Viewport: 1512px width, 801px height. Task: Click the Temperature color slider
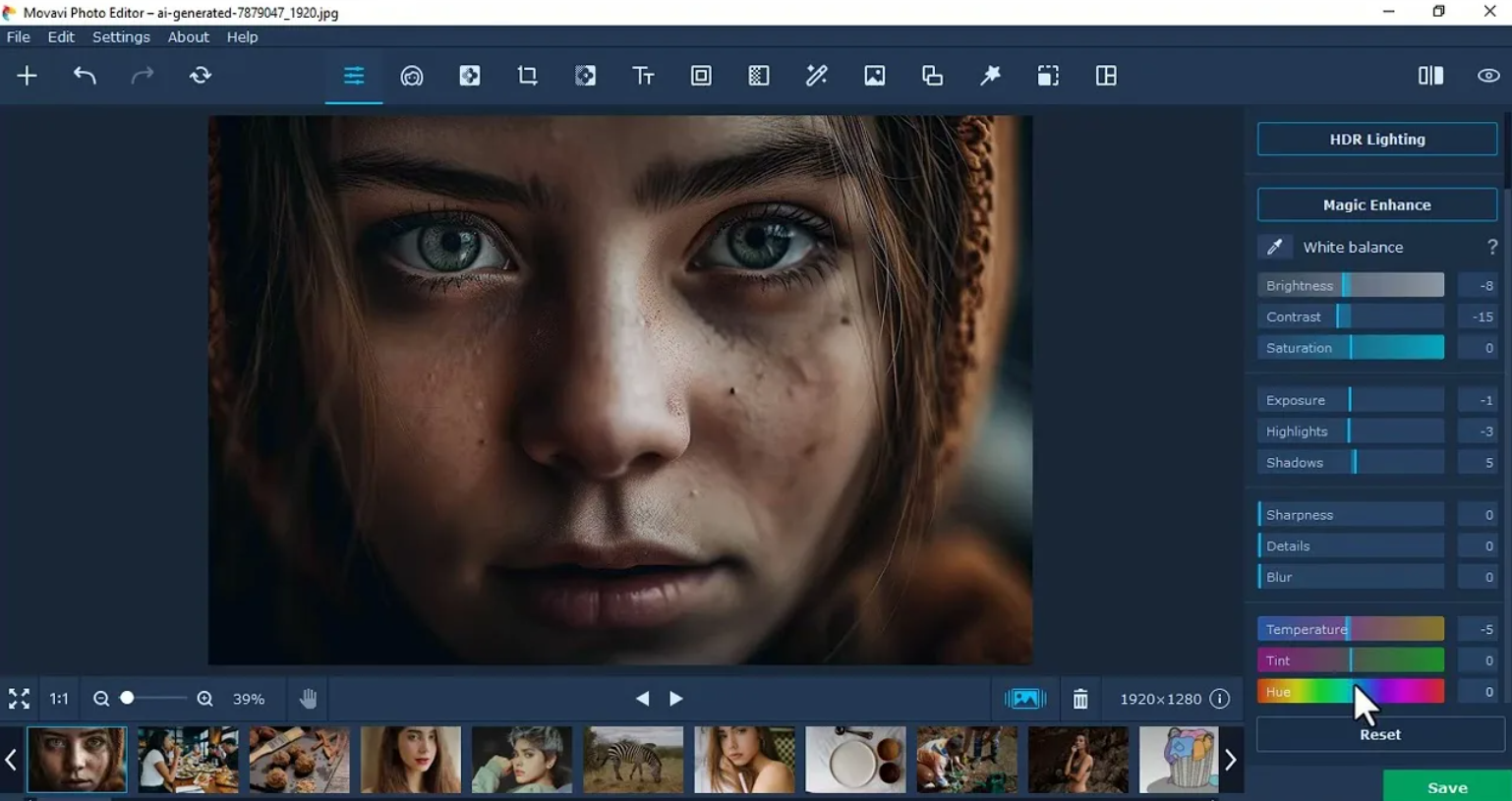[x=1351, y=629]
